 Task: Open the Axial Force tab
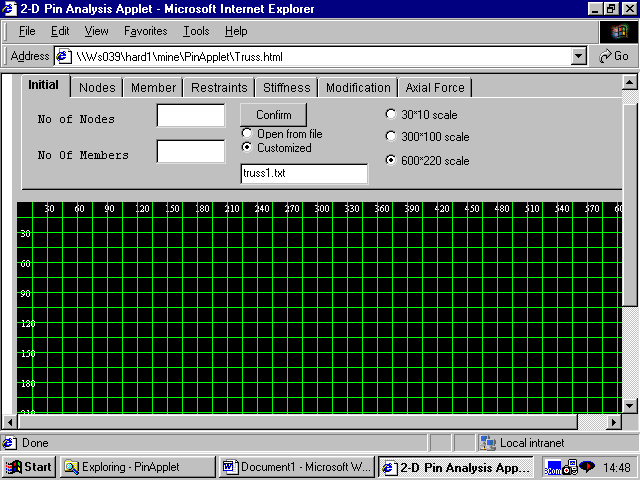(x=435, y=88)
